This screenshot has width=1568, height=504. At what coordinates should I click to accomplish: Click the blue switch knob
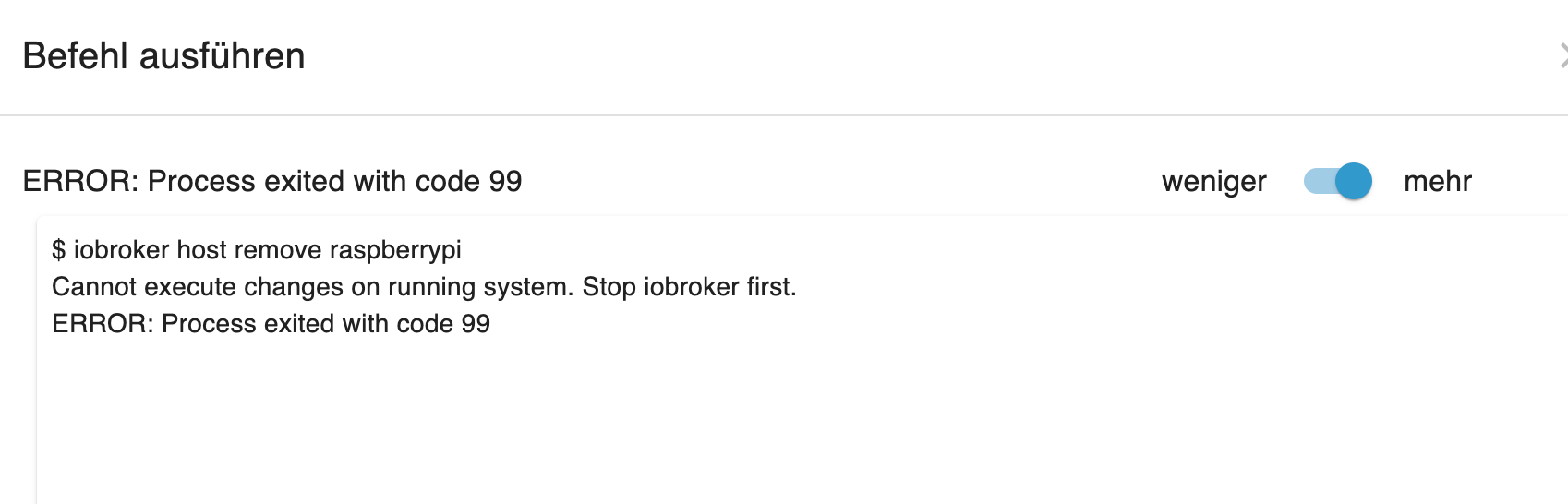click(x=1354, y=181)
